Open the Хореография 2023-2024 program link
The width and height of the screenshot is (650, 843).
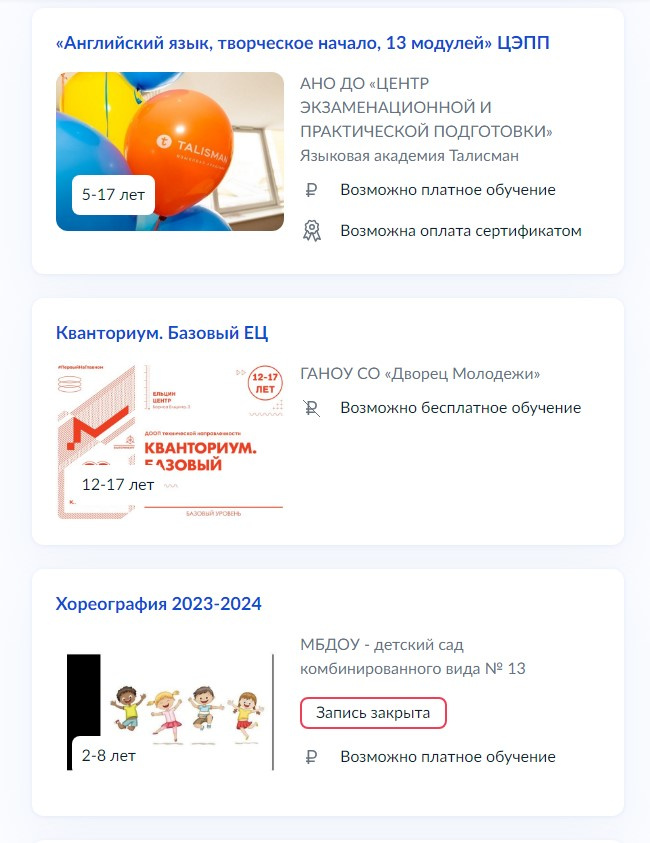159,604
